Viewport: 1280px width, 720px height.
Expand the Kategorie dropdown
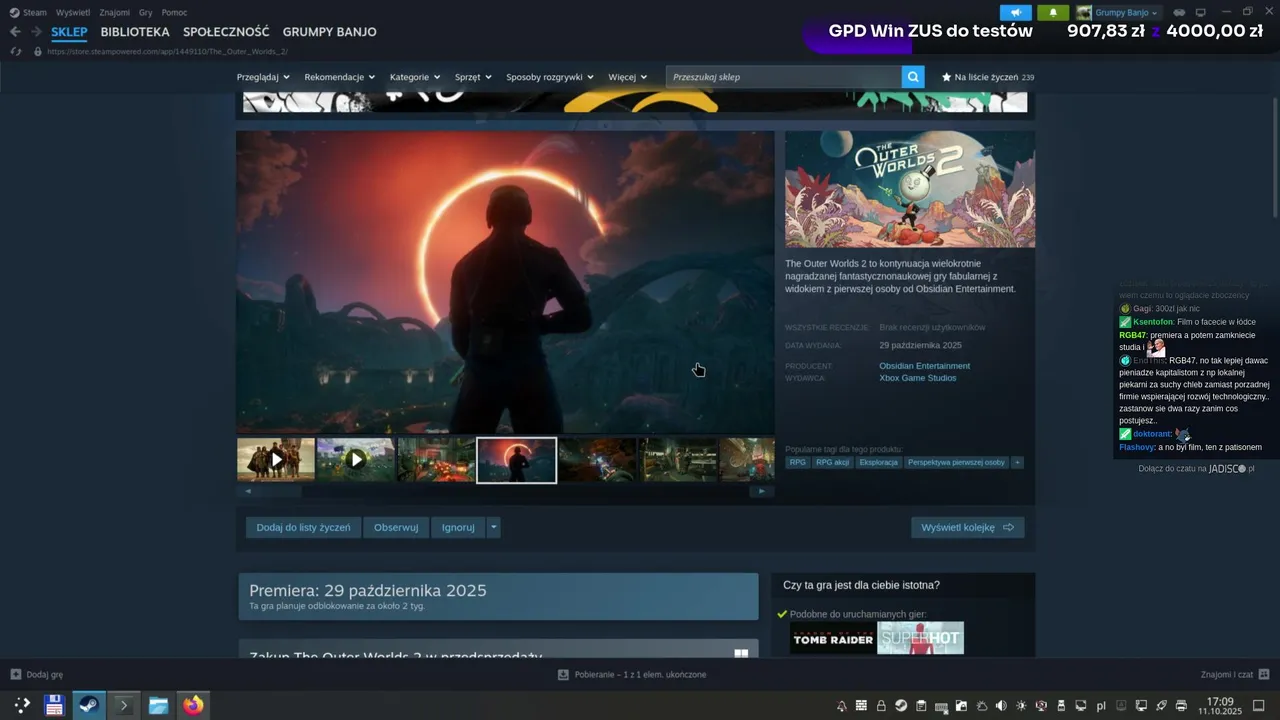(415, 77)
